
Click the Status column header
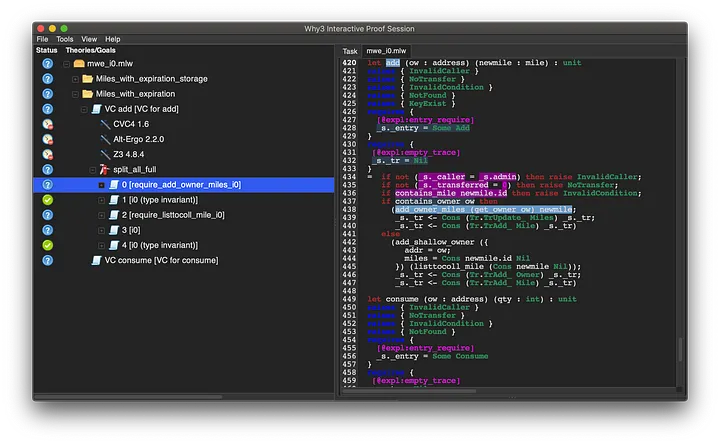(47, 50)
